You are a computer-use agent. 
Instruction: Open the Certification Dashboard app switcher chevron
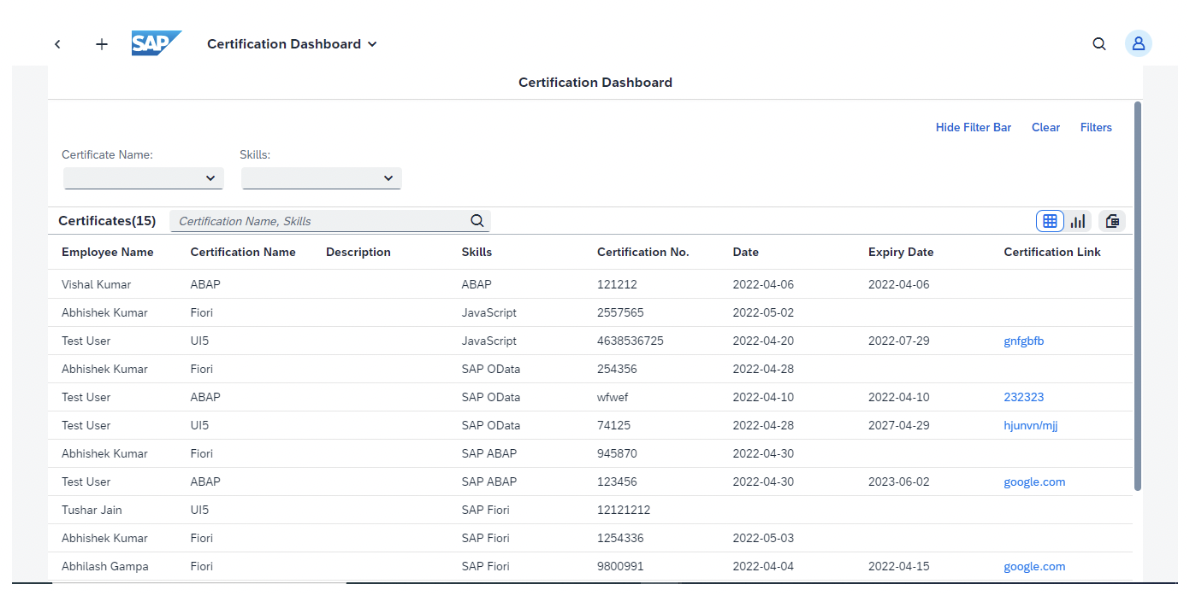point(372,44)
